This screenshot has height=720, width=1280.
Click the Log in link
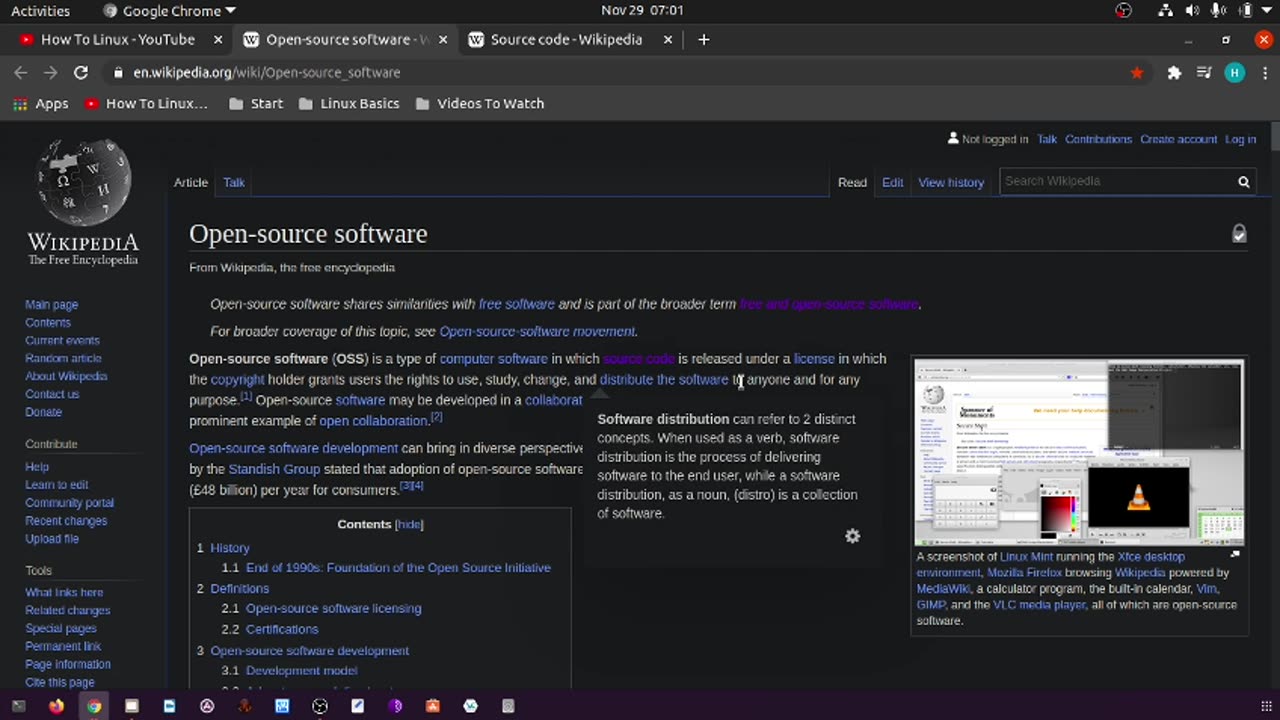point(1240,139)
